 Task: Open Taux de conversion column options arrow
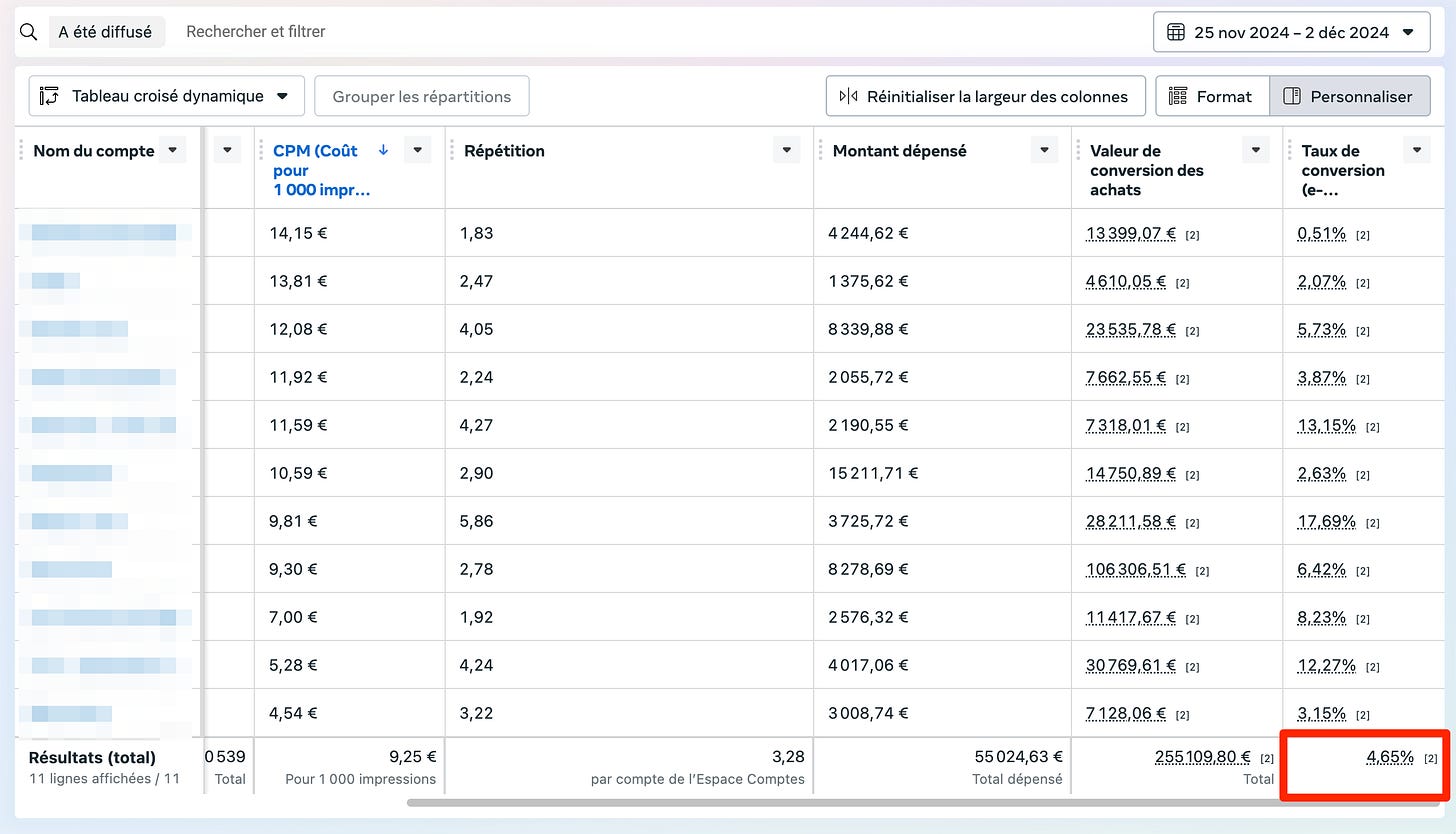(x=1417, y=150)
